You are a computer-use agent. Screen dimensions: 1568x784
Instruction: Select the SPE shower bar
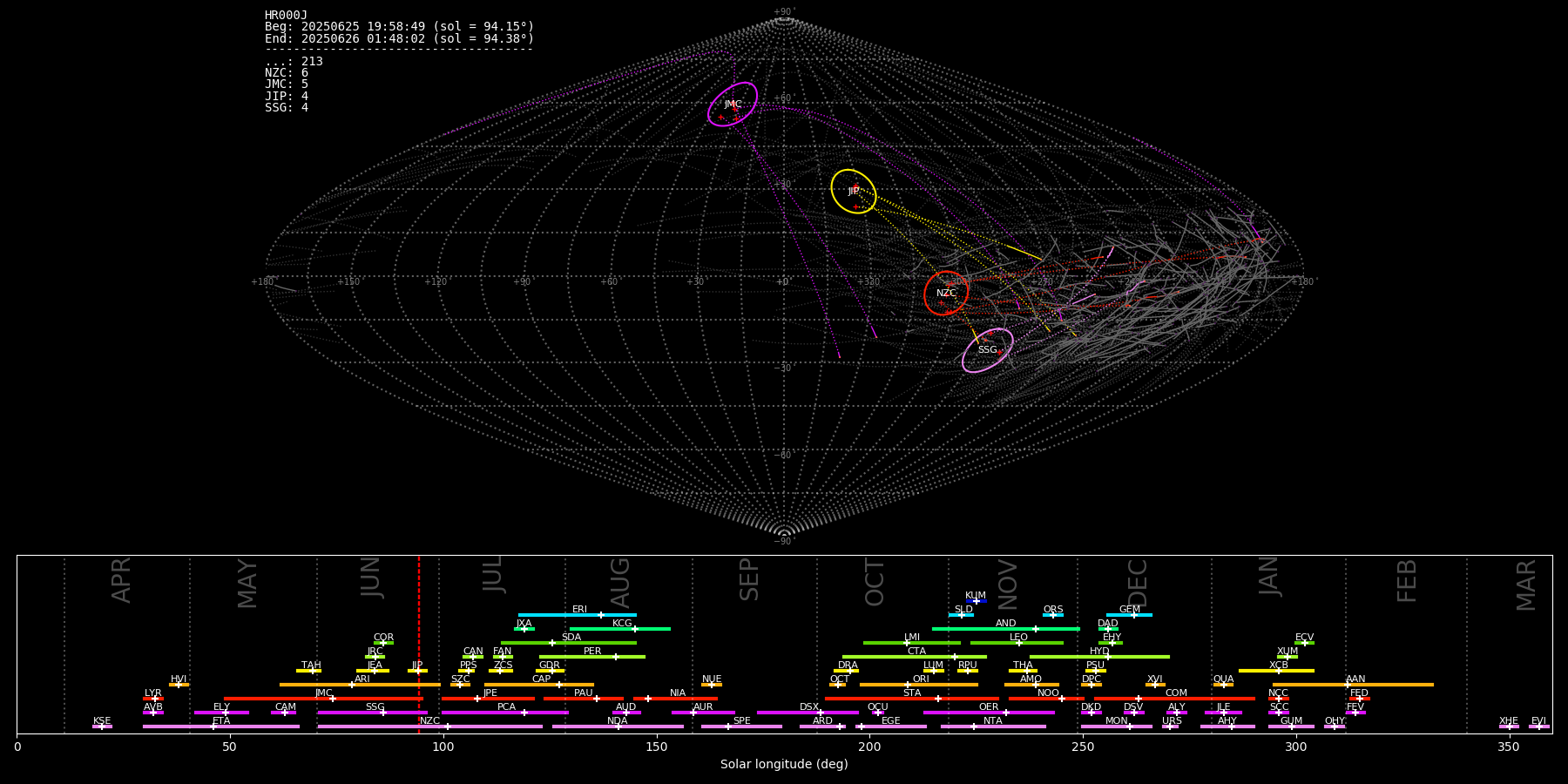[x=741, y=727]
